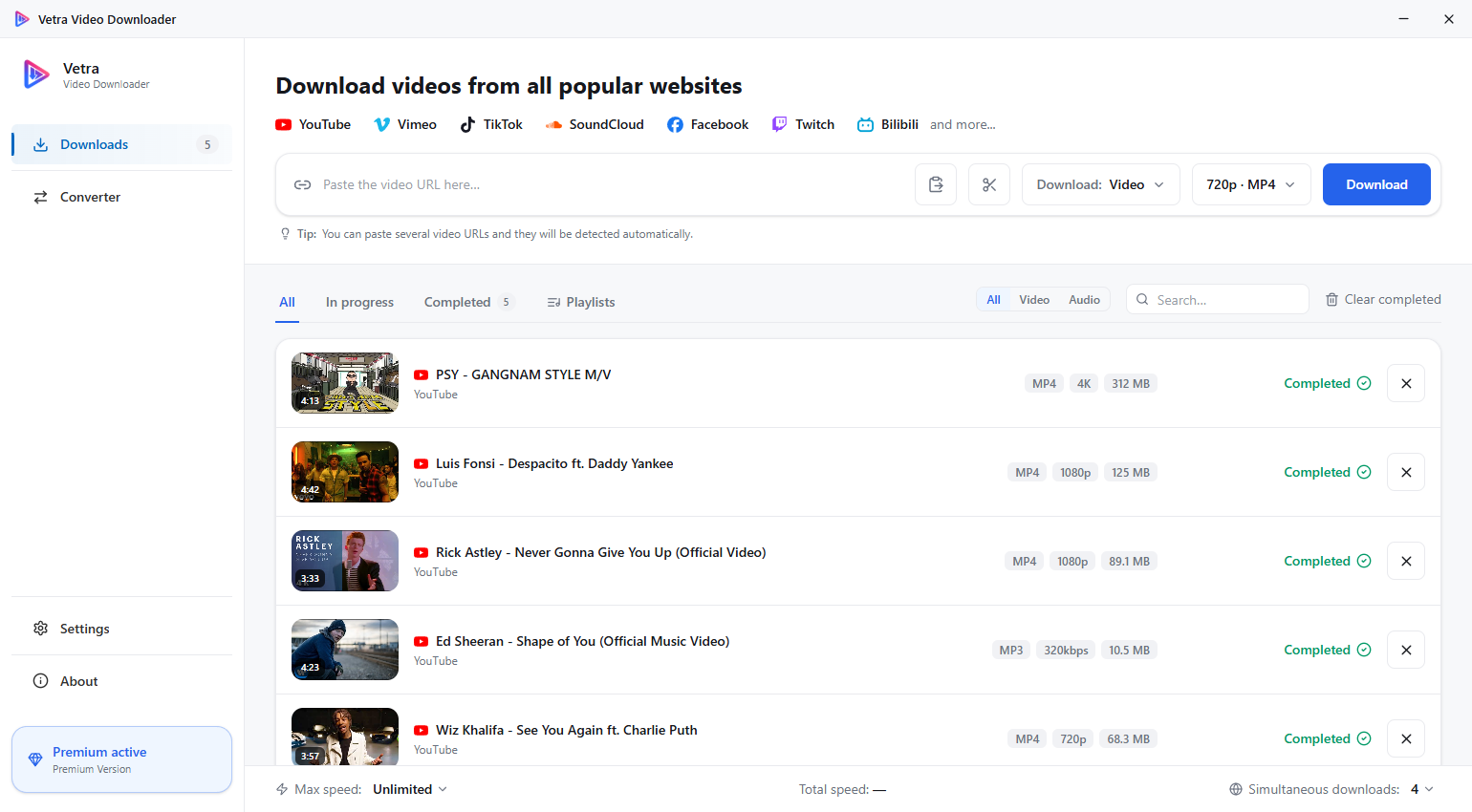
Task: Click the completed checkmark for Gangnam Style
Action: point(1364,383)
